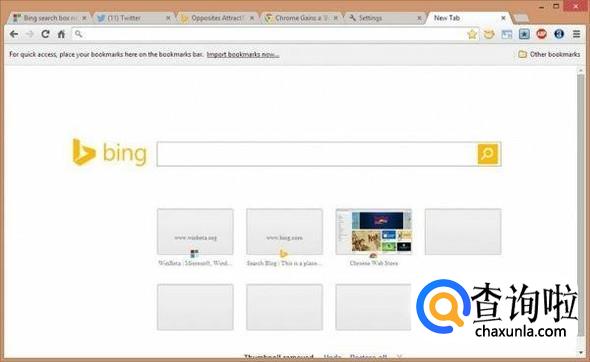Open the Chrome hamburger menu
Screen dimensions: 590x362
coord(576,34)
